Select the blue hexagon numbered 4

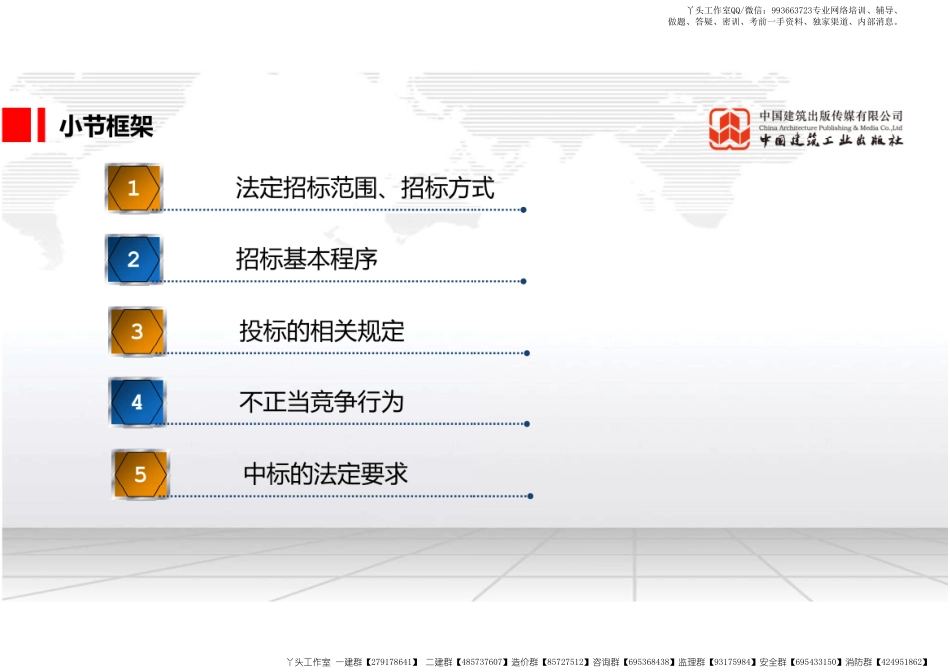pyautogui.click(x=137, y=403)
